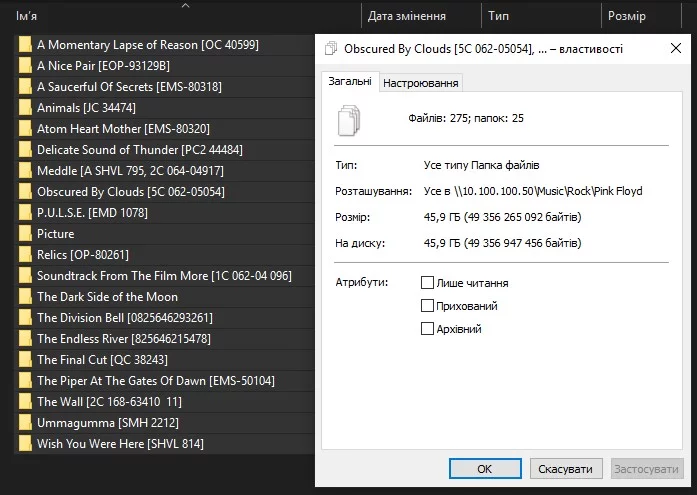Sort by 'Ім'я' column header
Screen dimensions: 697x495
tap(27, 16)
